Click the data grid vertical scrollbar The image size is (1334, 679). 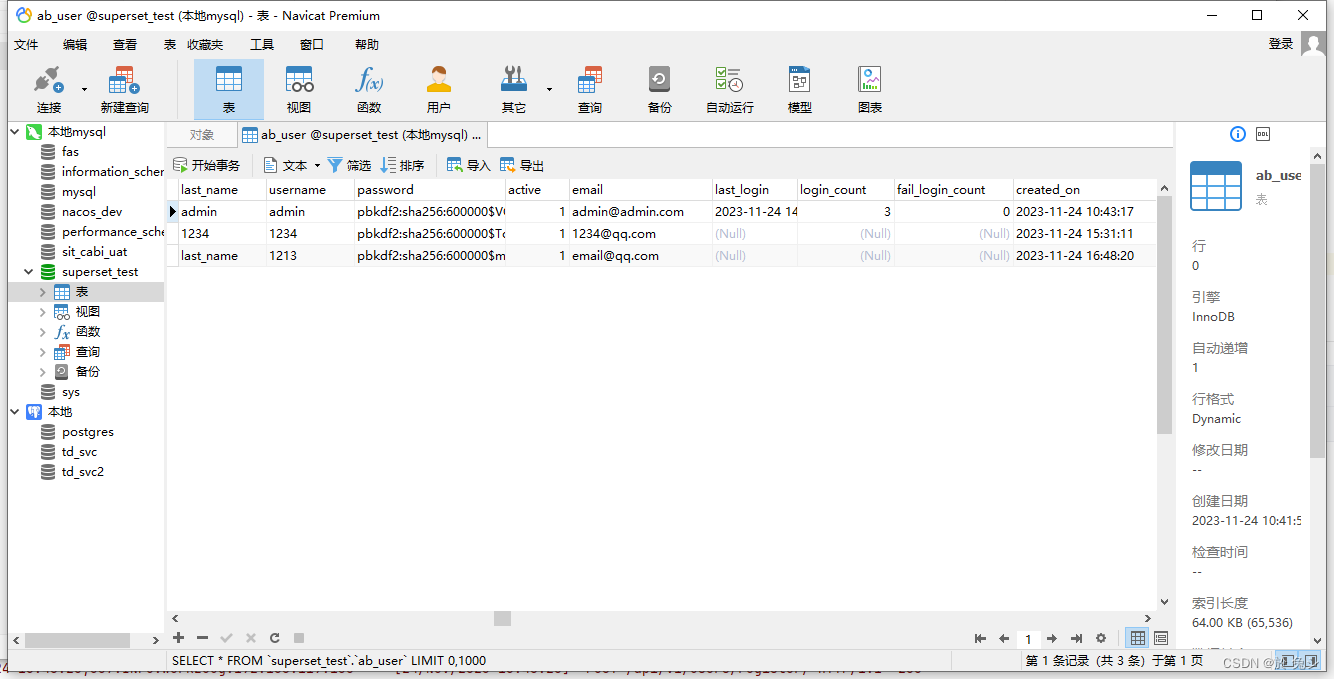pyautogui.click(x=1164, y=315)
